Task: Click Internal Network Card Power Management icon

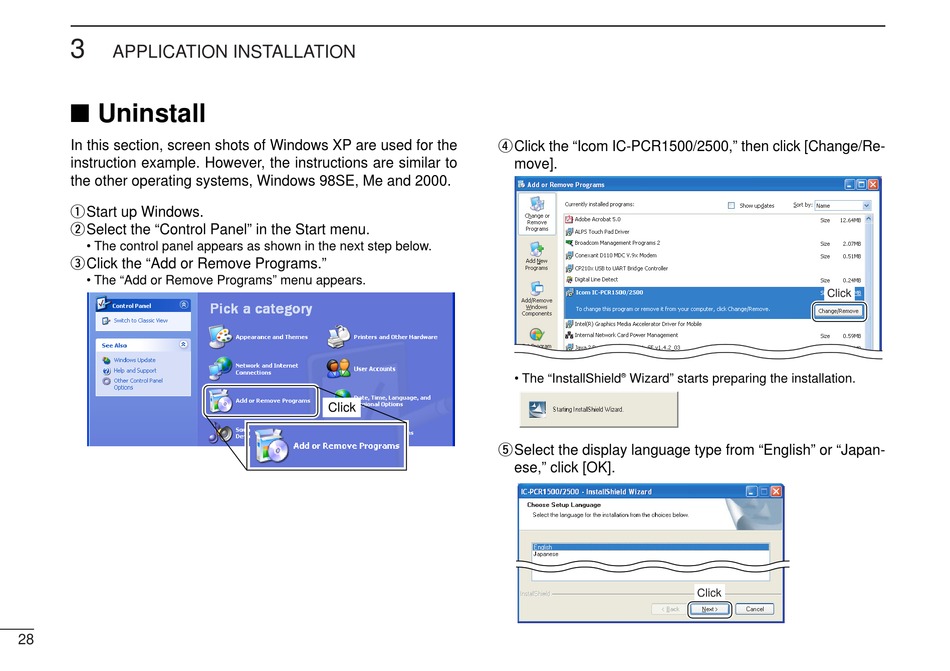Action: point(569,335)
